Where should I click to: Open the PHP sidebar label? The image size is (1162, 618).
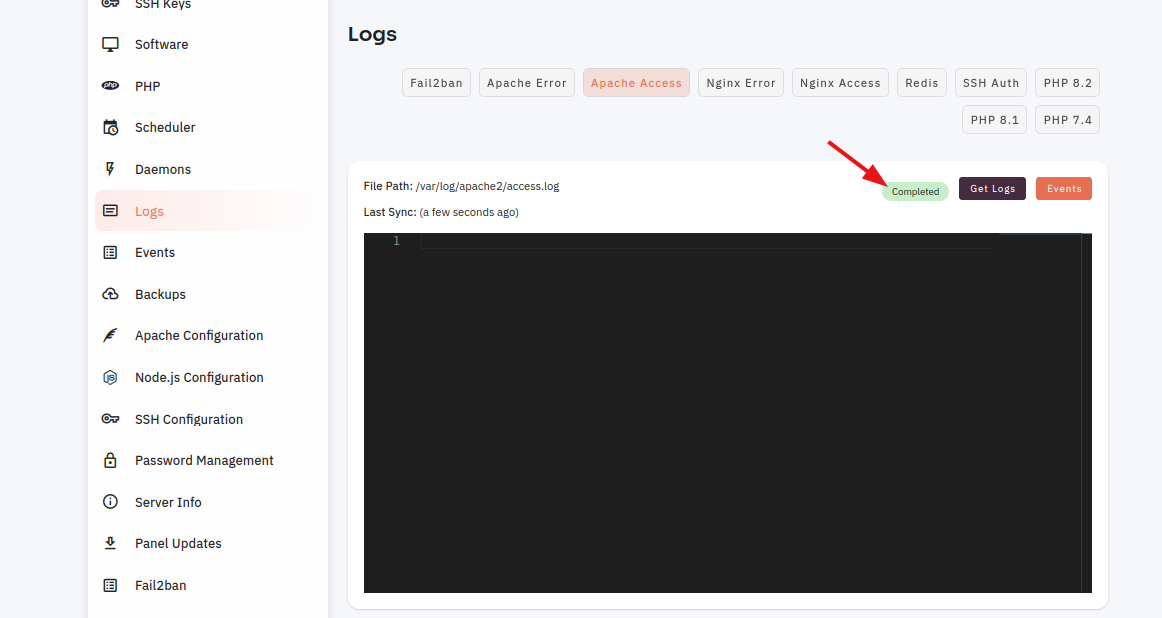(x=147, y=86)
